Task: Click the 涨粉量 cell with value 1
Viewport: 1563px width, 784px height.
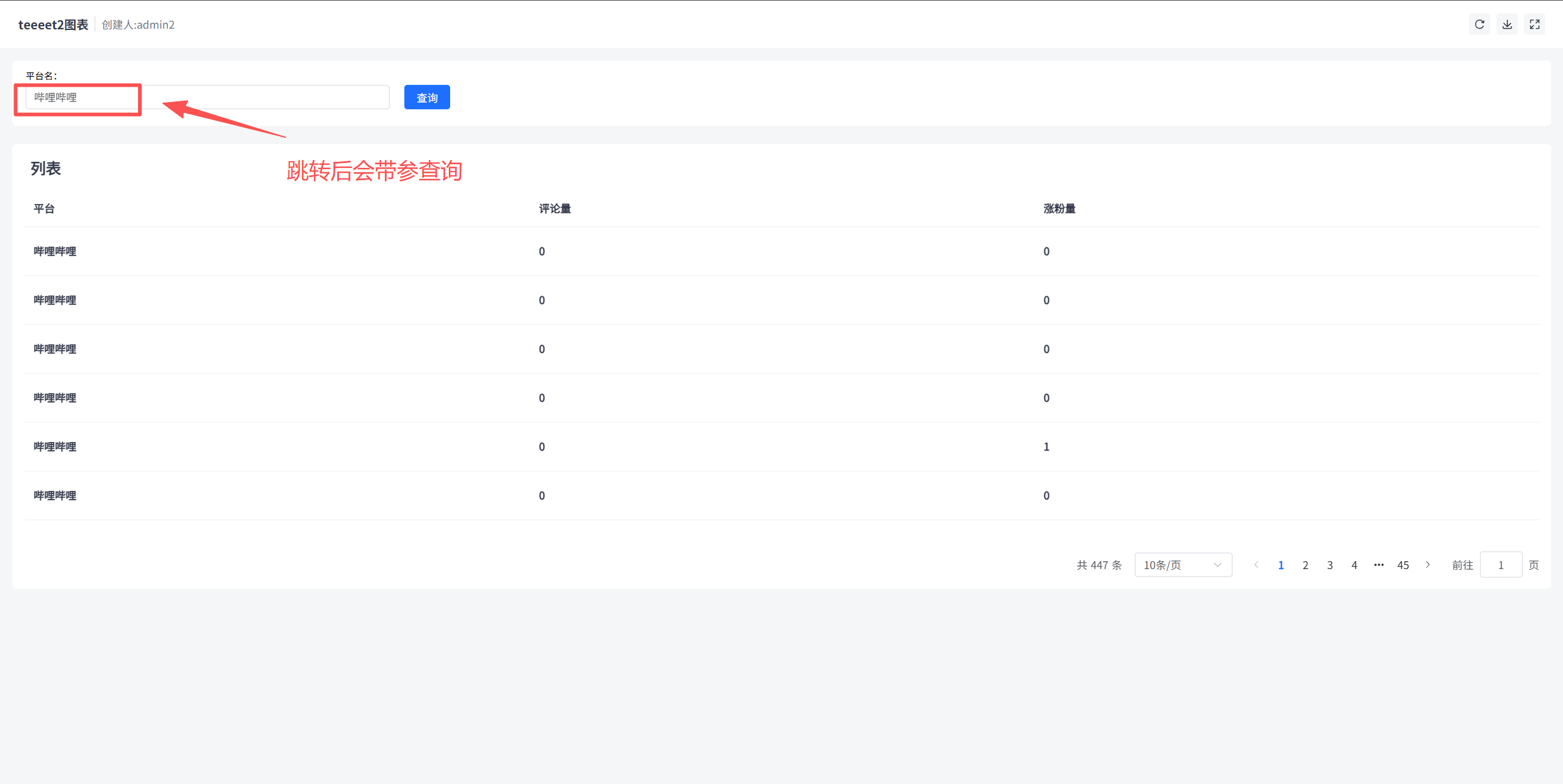Action: 1046,447
